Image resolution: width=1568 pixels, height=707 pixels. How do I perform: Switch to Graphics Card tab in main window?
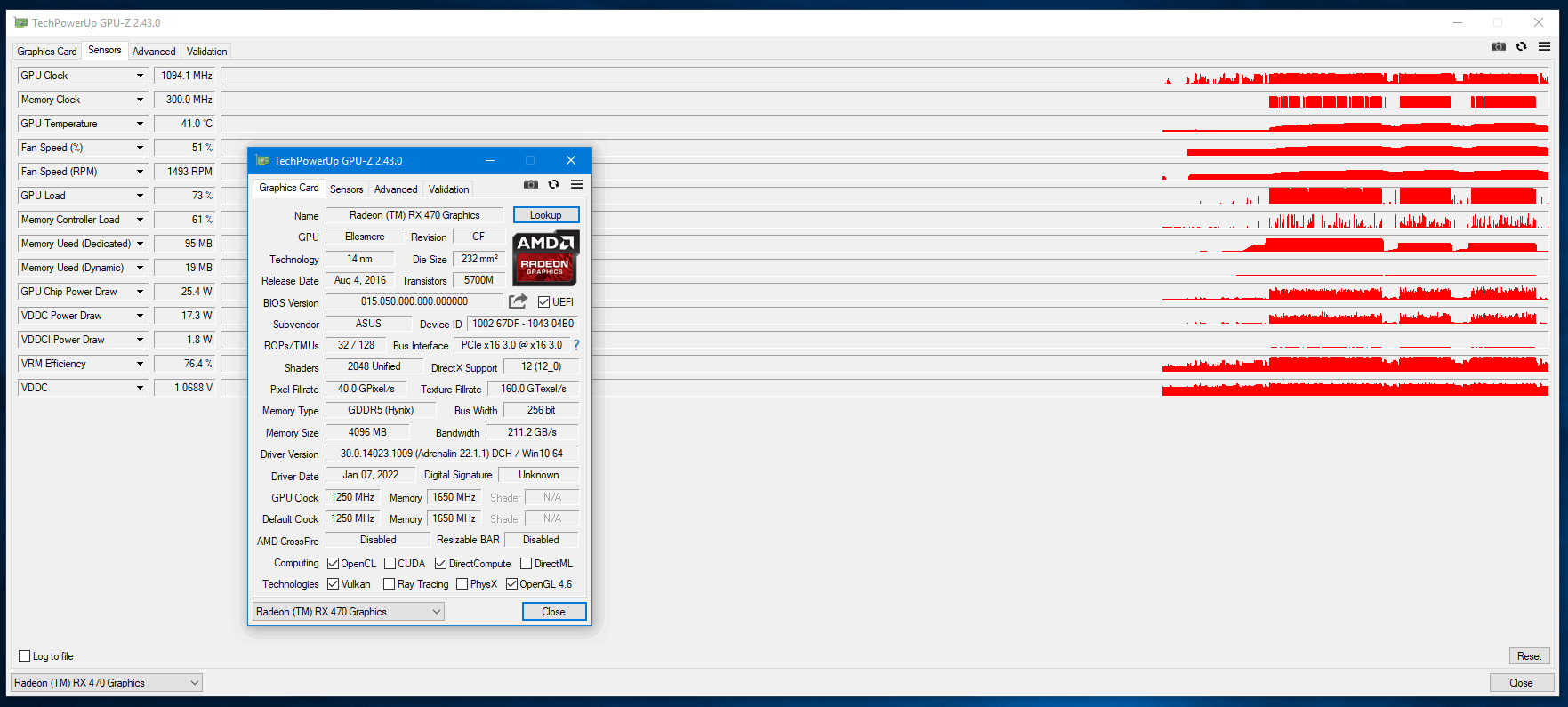tap(47, 52)
